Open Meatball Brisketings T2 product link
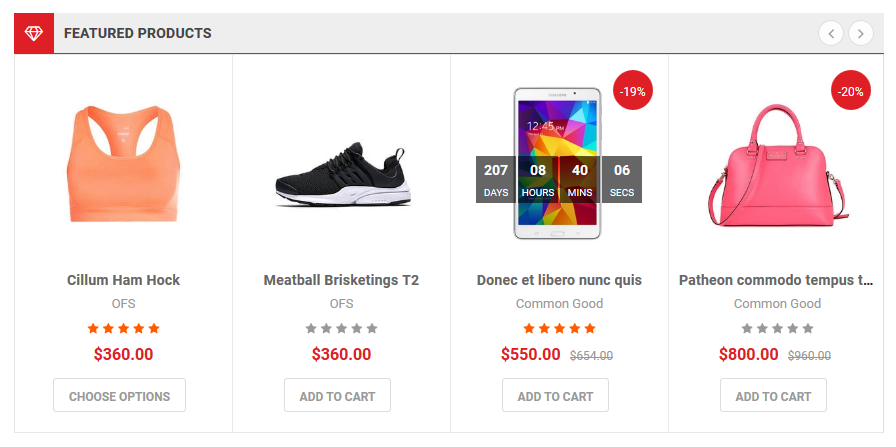896x447 pixels. 341,280
